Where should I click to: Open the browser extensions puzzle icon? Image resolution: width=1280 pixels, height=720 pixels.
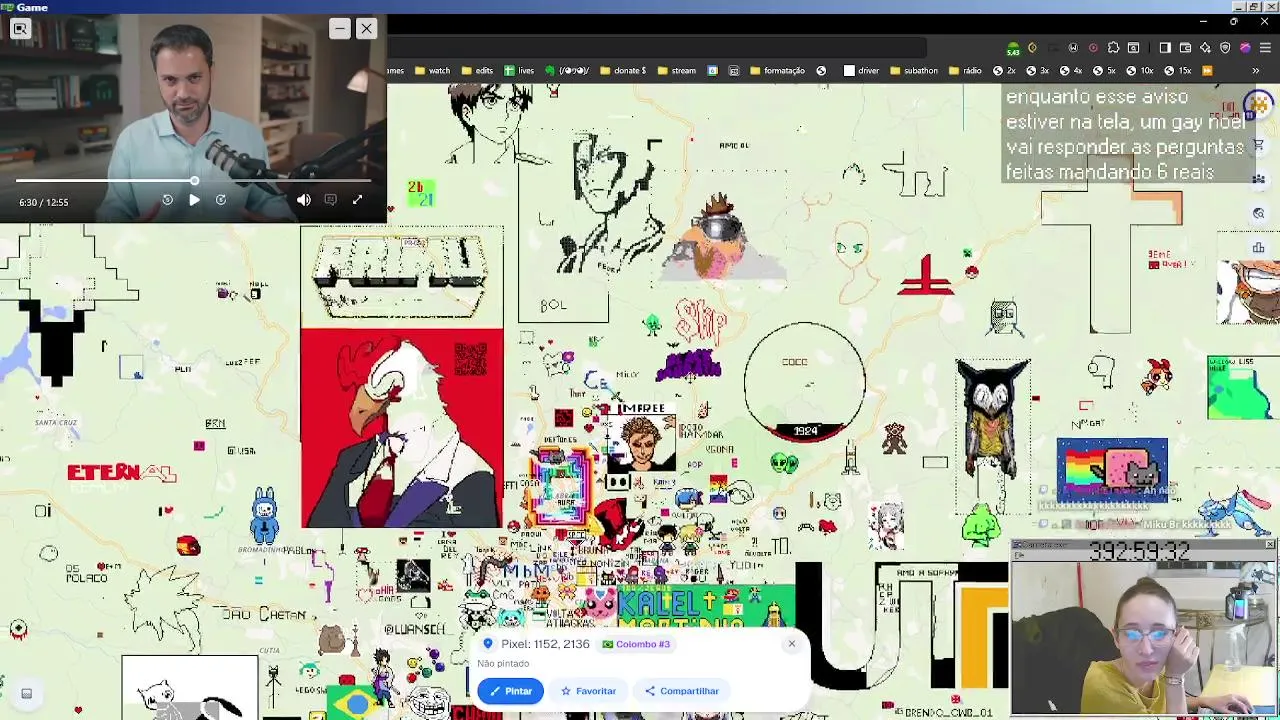tap(1113, 48)
